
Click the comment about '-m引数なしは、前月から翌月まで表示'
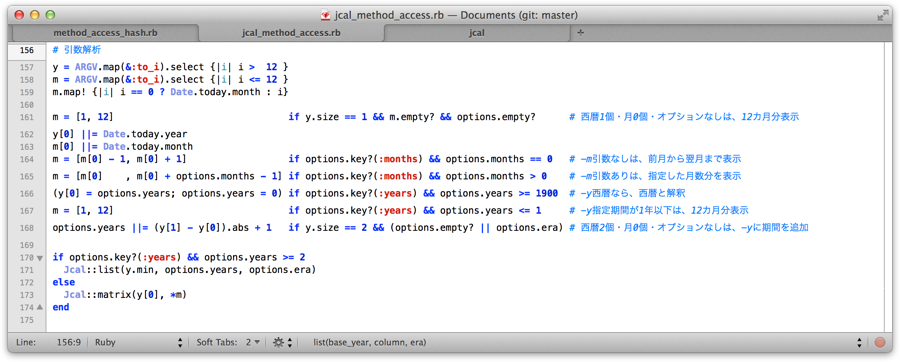click(655, 158)
